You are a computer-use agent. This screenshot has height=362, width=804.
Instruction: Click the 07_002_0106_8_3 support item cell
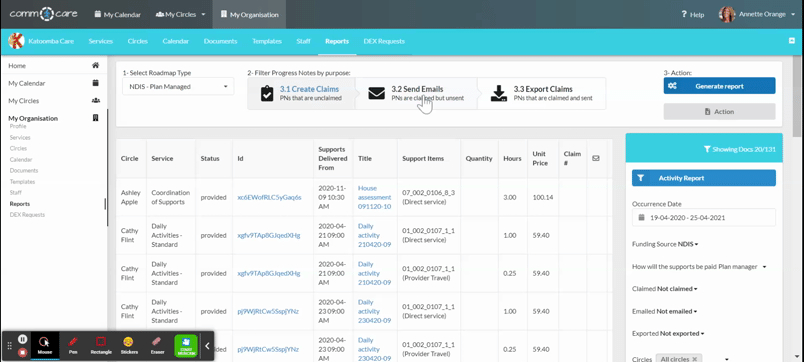(x=429, y=197)
